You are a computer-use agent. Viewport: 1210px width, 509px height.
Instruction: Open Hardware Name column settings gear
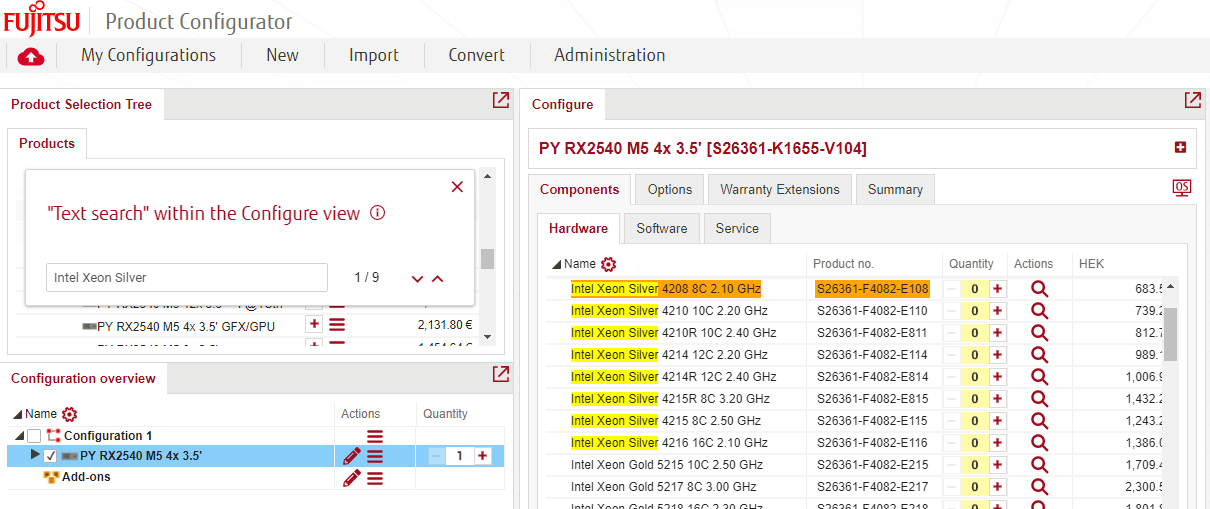click(608, 264)
